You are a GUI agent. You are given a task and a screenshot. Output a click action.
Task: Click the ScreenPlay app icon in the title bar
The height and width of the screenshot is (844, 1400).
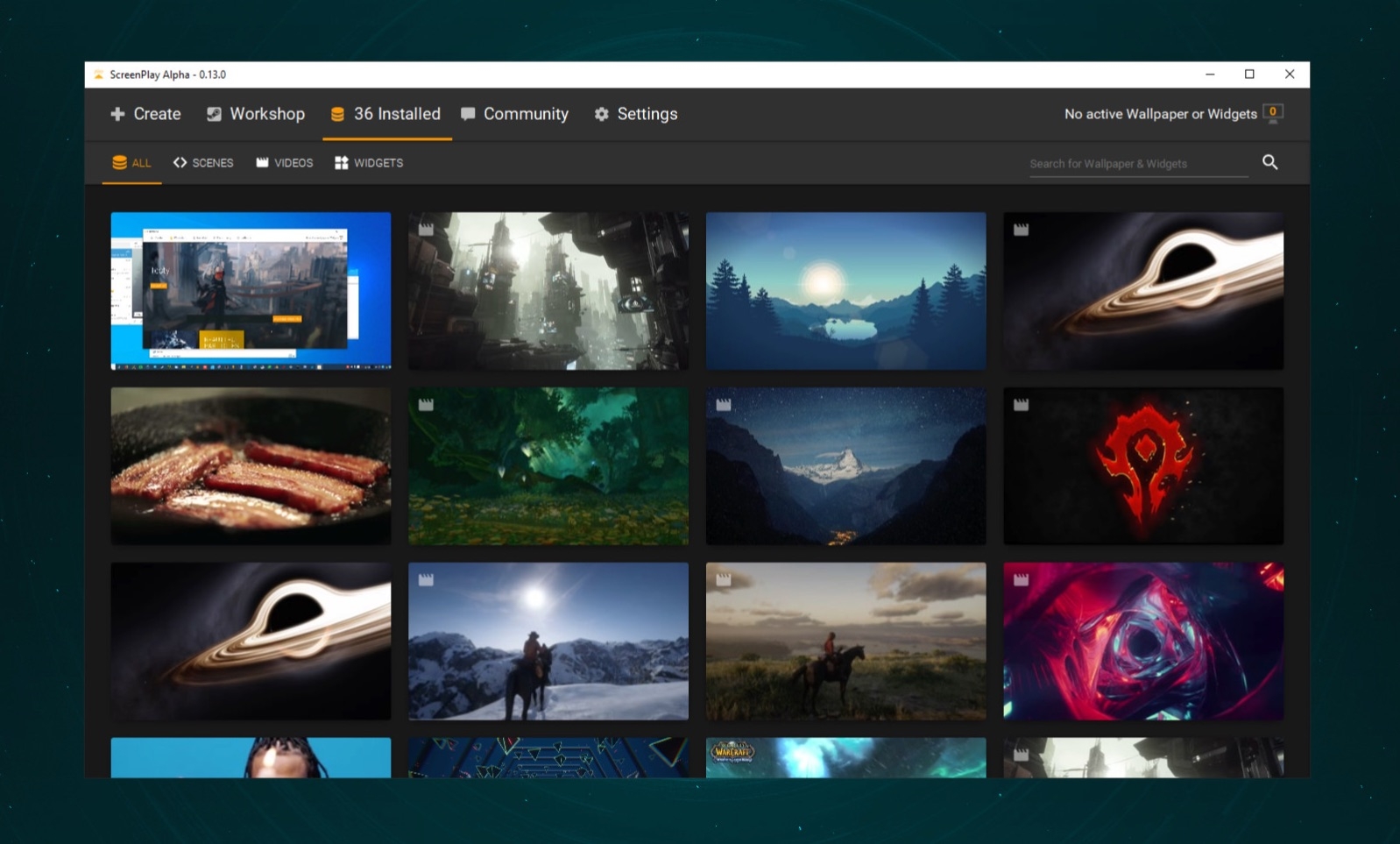pos(98,74)
